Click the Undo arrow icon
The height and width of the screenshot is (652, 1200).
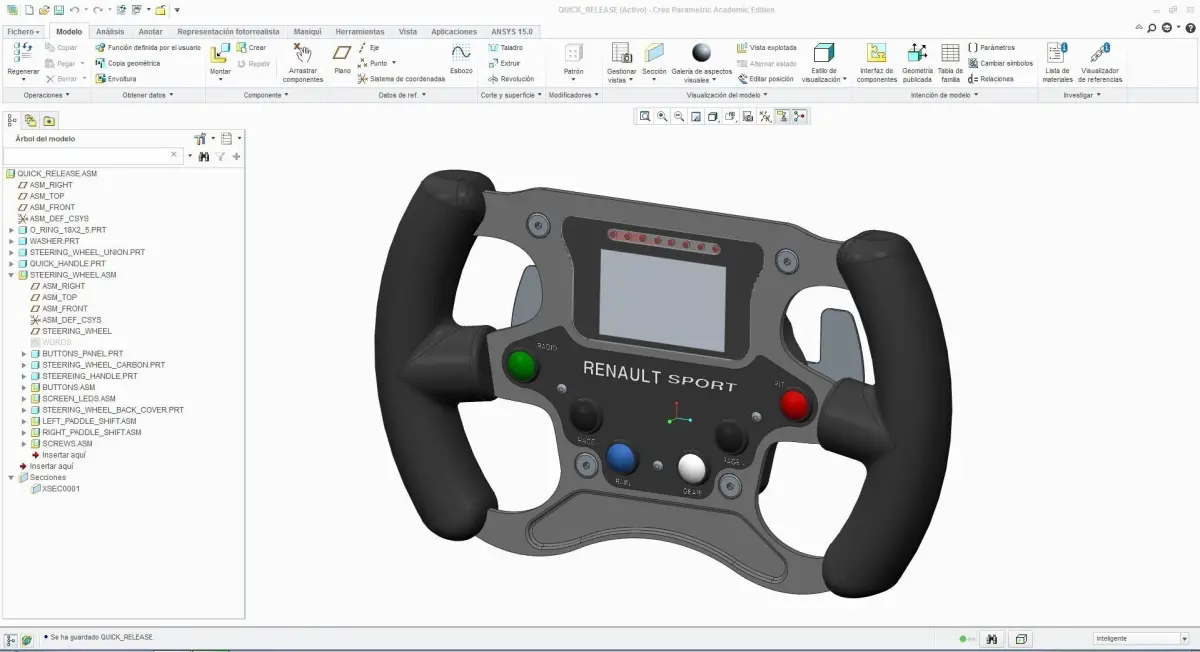click(x=74, y=9)
